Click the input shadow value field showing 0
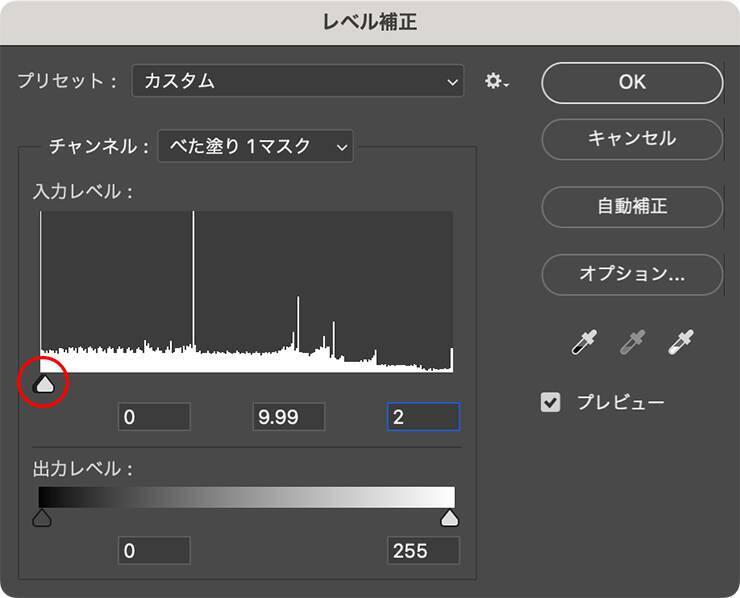 [154, 417]
